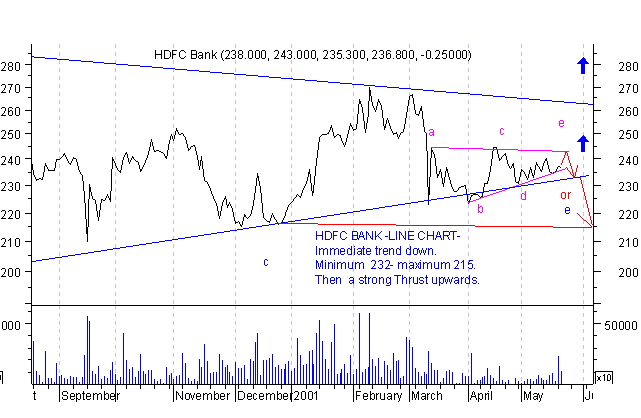The width and height of the screenshot is (641, 418).
Task: Click the pink wave label 'b'
Action: pos(480,209)
